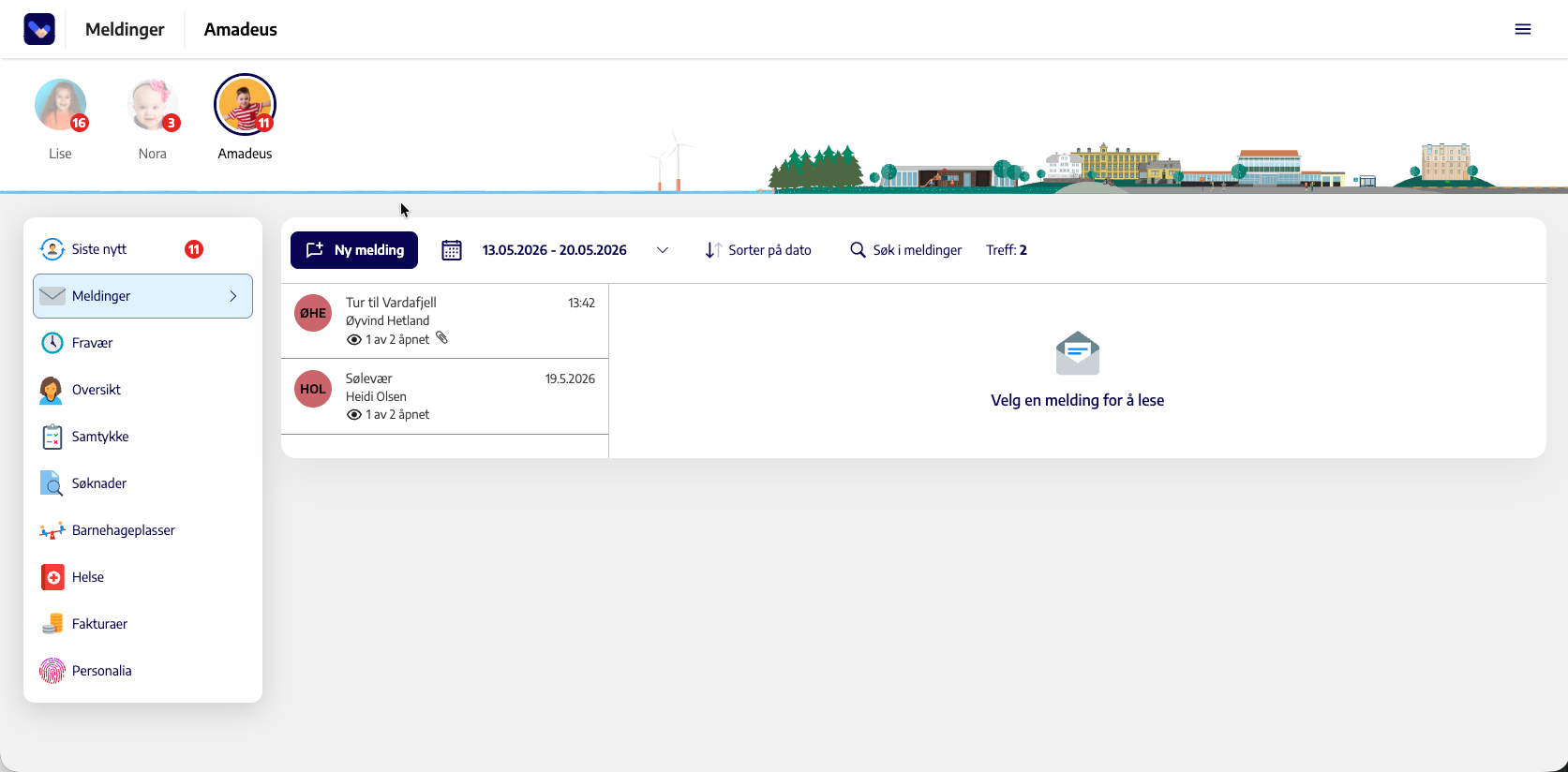Click the Personalia fingerprint icon
The width and height of the screenshot is (1568, 772).
tap(52, 671)
